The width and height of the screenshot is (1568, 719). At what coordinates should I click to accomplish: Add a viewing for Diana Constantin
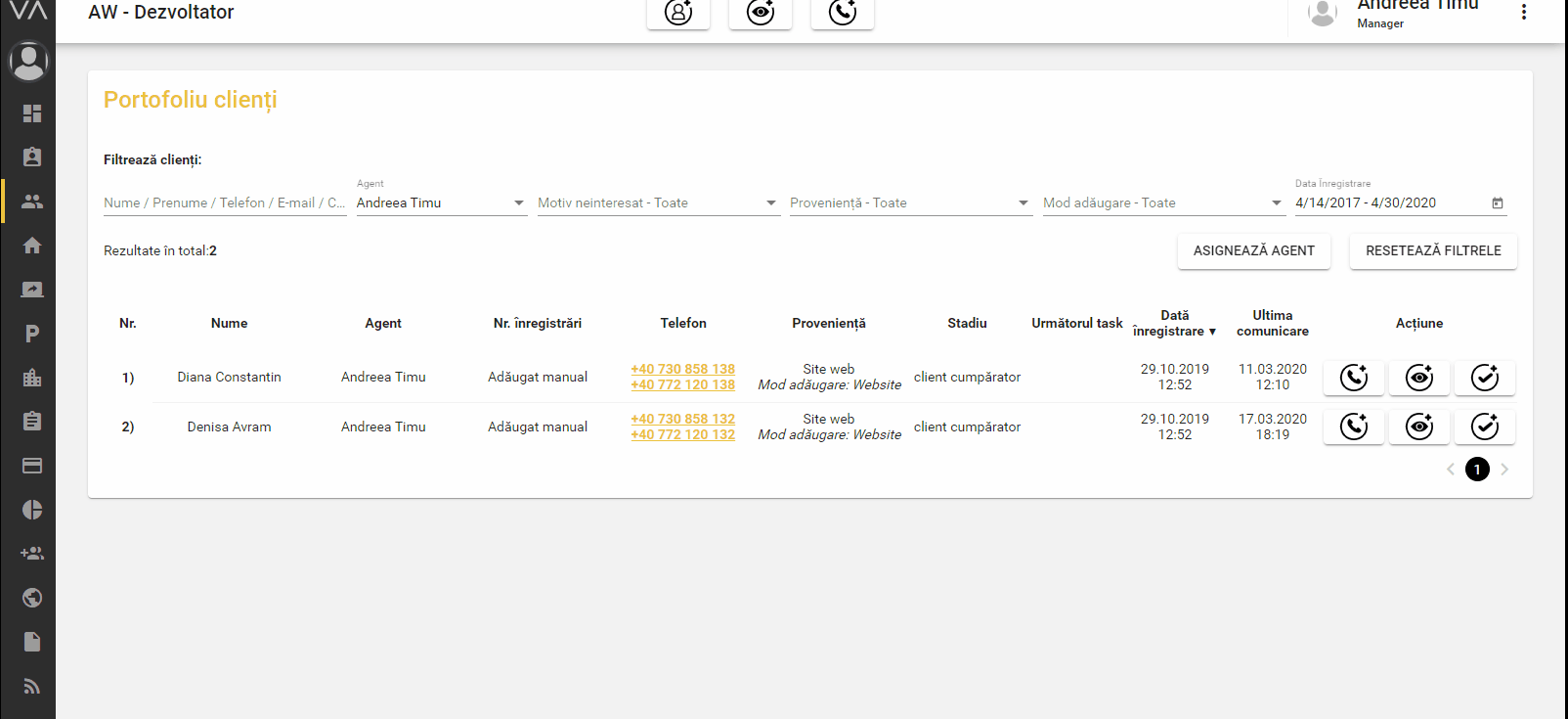1418,378
